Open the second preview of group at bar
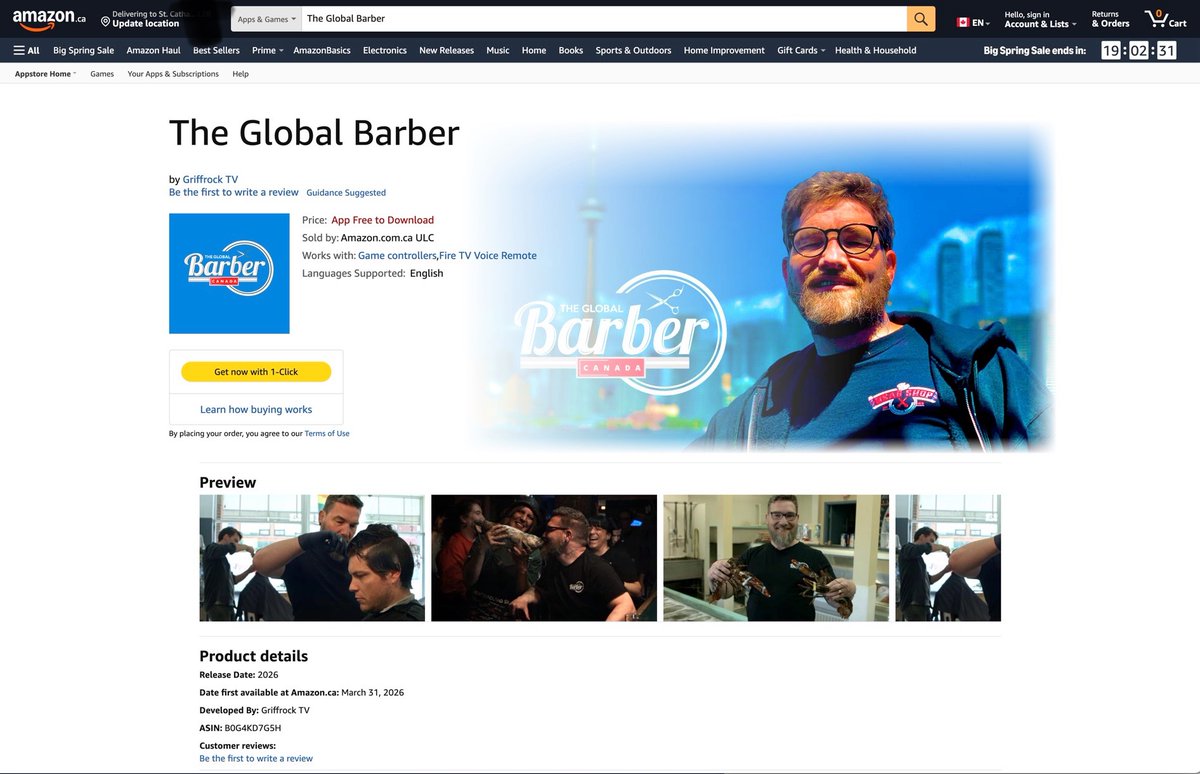This screenshot has height=774, width=1200. pyautogui.click(x=544, y=558)
